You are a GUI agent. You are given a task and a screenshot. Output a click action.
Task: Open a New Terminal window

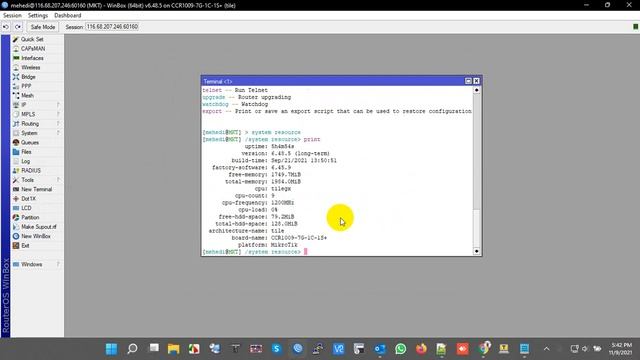pos(36,189)
